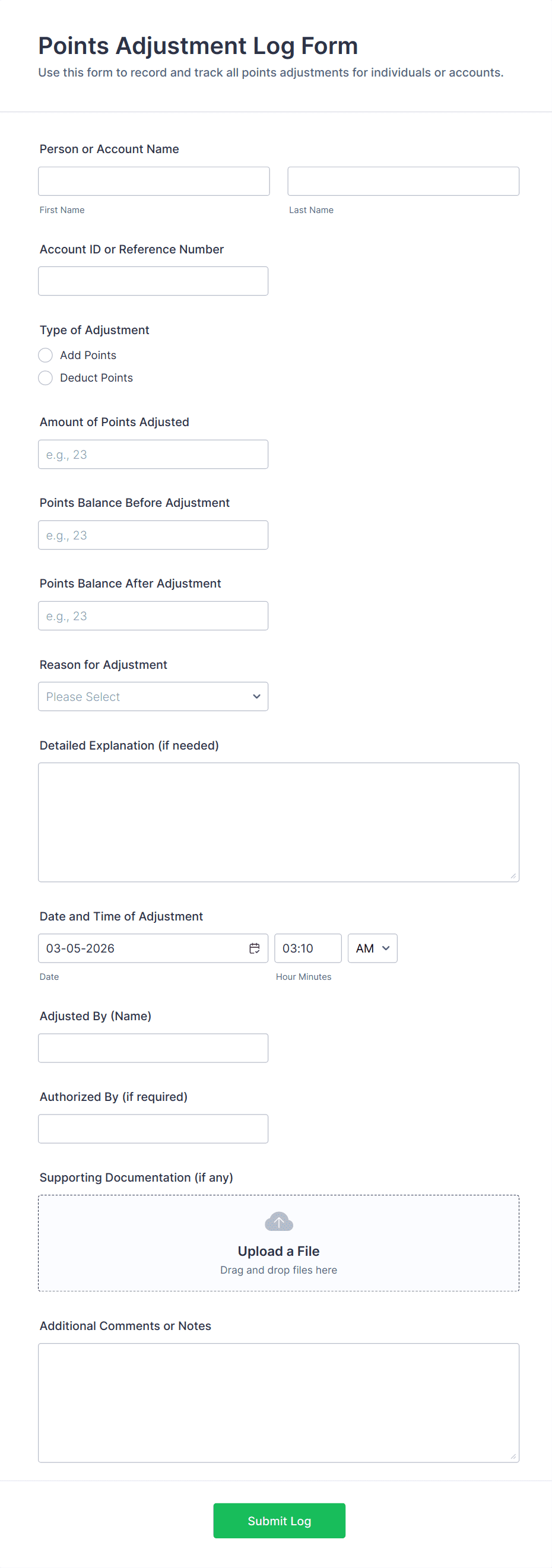Open the calendar date picker icon
This screenshot has height=1568, width=552.
pyautogui.click(x=255, y=948)
